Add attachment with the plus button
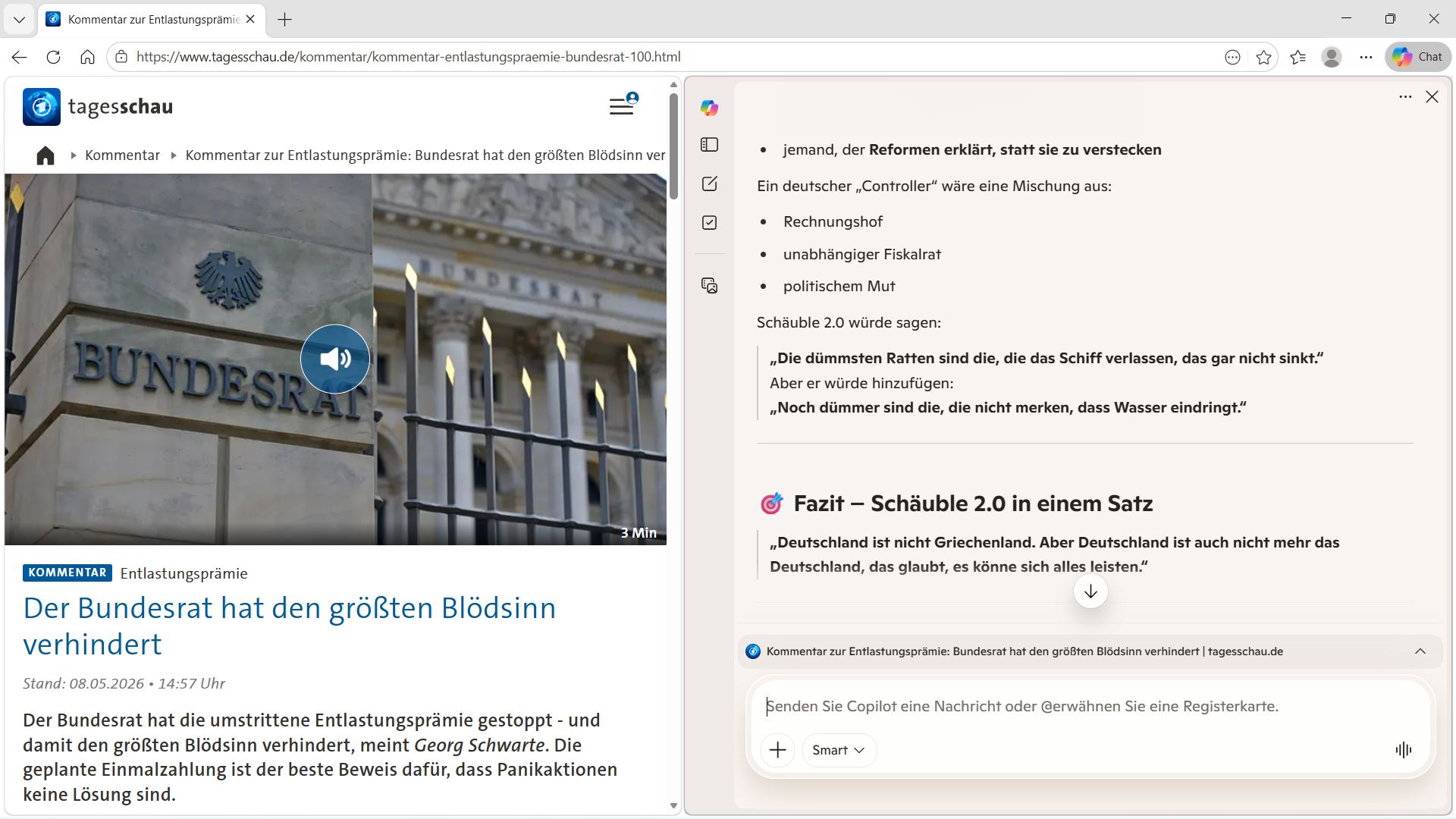Viewport: 1456px width, 819px height. point(777,750)
